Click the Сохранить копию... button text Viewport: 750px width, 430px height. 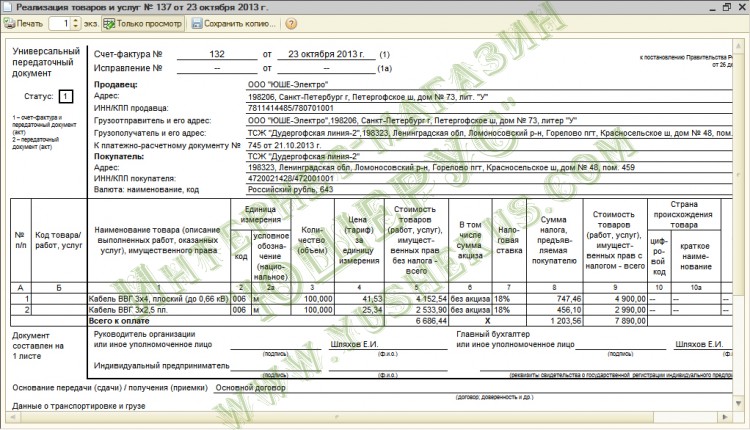click(240, 23)
